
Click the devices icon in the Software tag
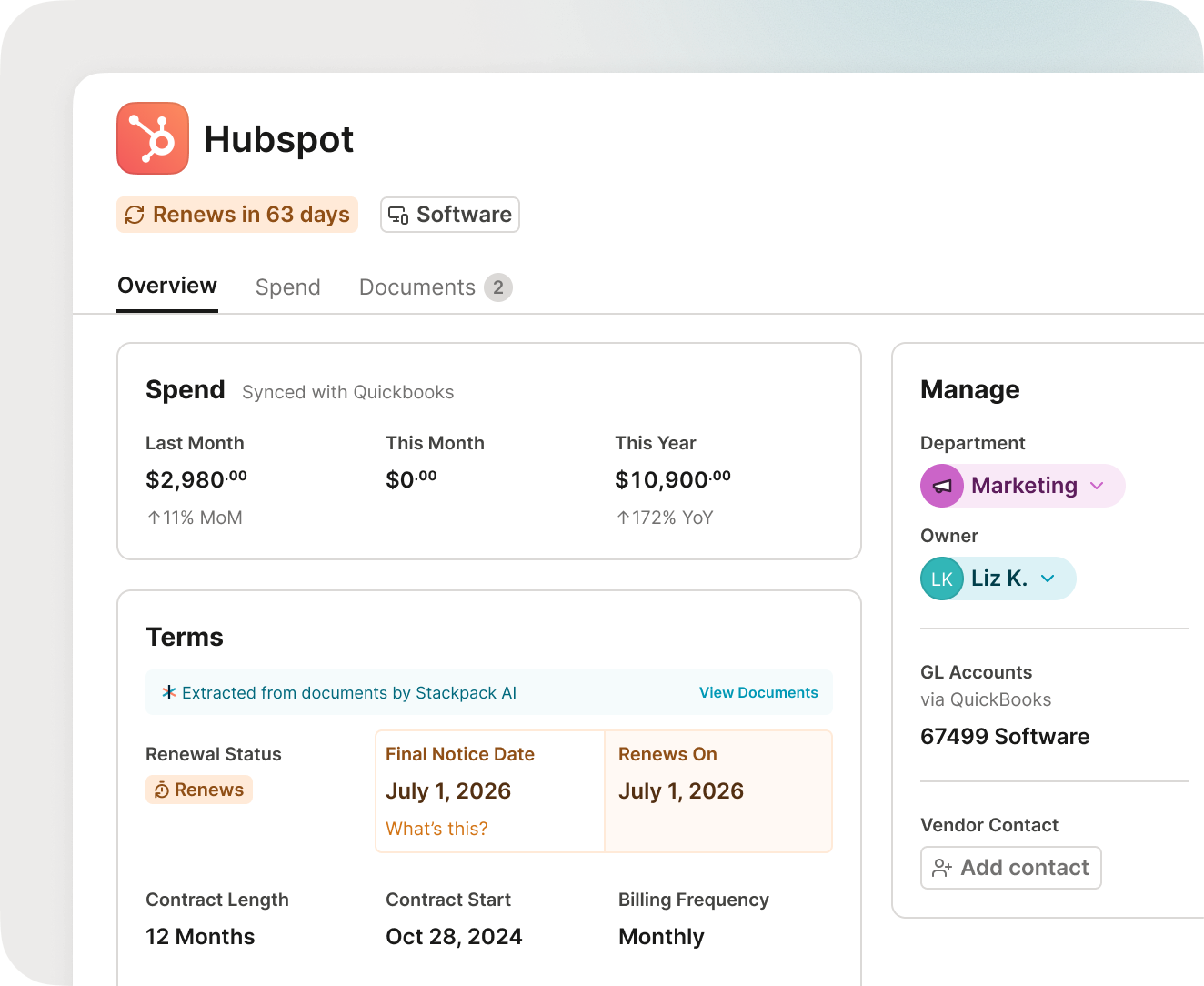(x=398, y=216)
